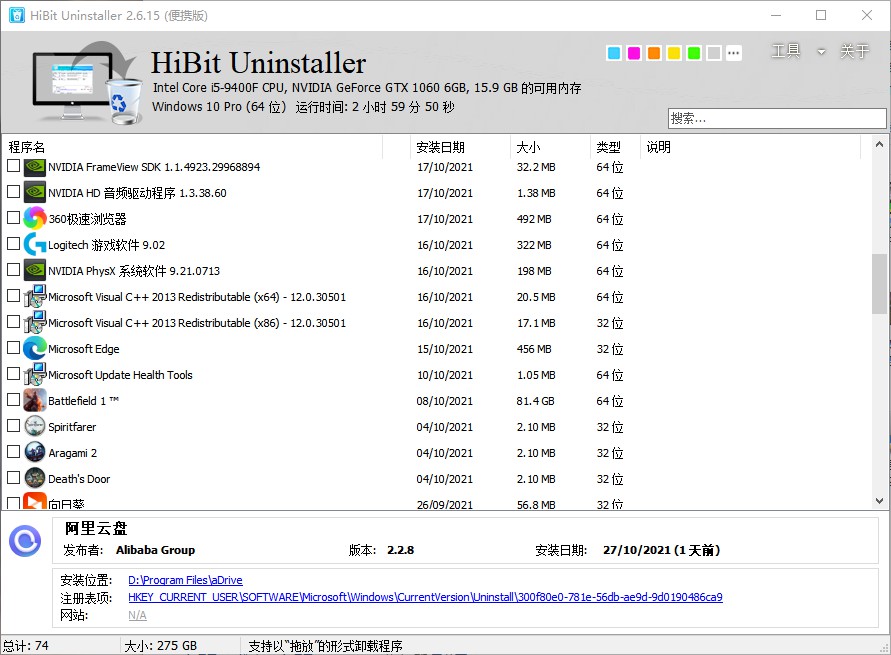
Task: Click the NVIDIA FrameView SDK icon
Action: 35,166
